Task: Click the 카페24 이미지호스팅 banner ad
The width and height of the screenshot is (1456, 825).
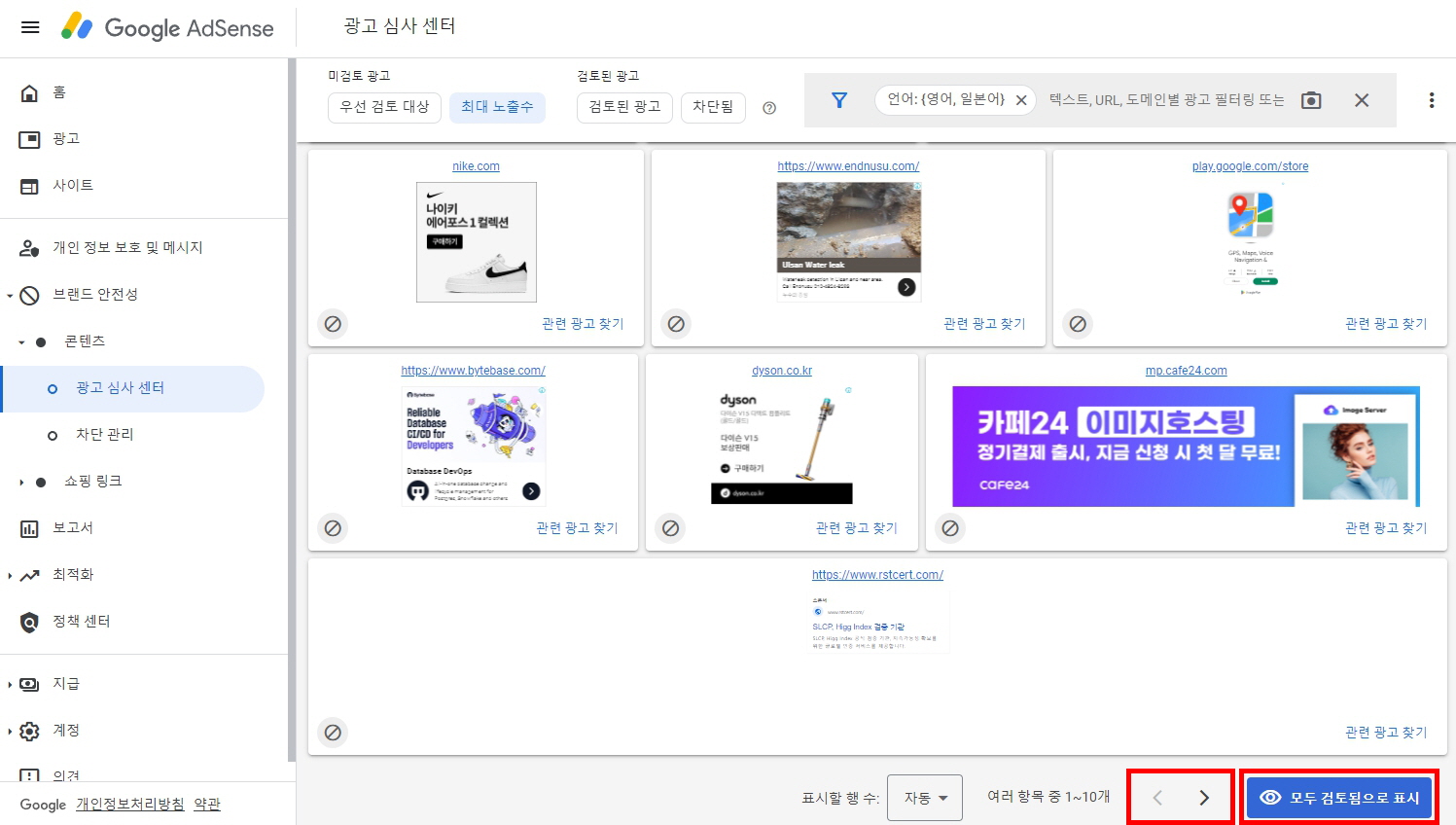Action: 1186,447
